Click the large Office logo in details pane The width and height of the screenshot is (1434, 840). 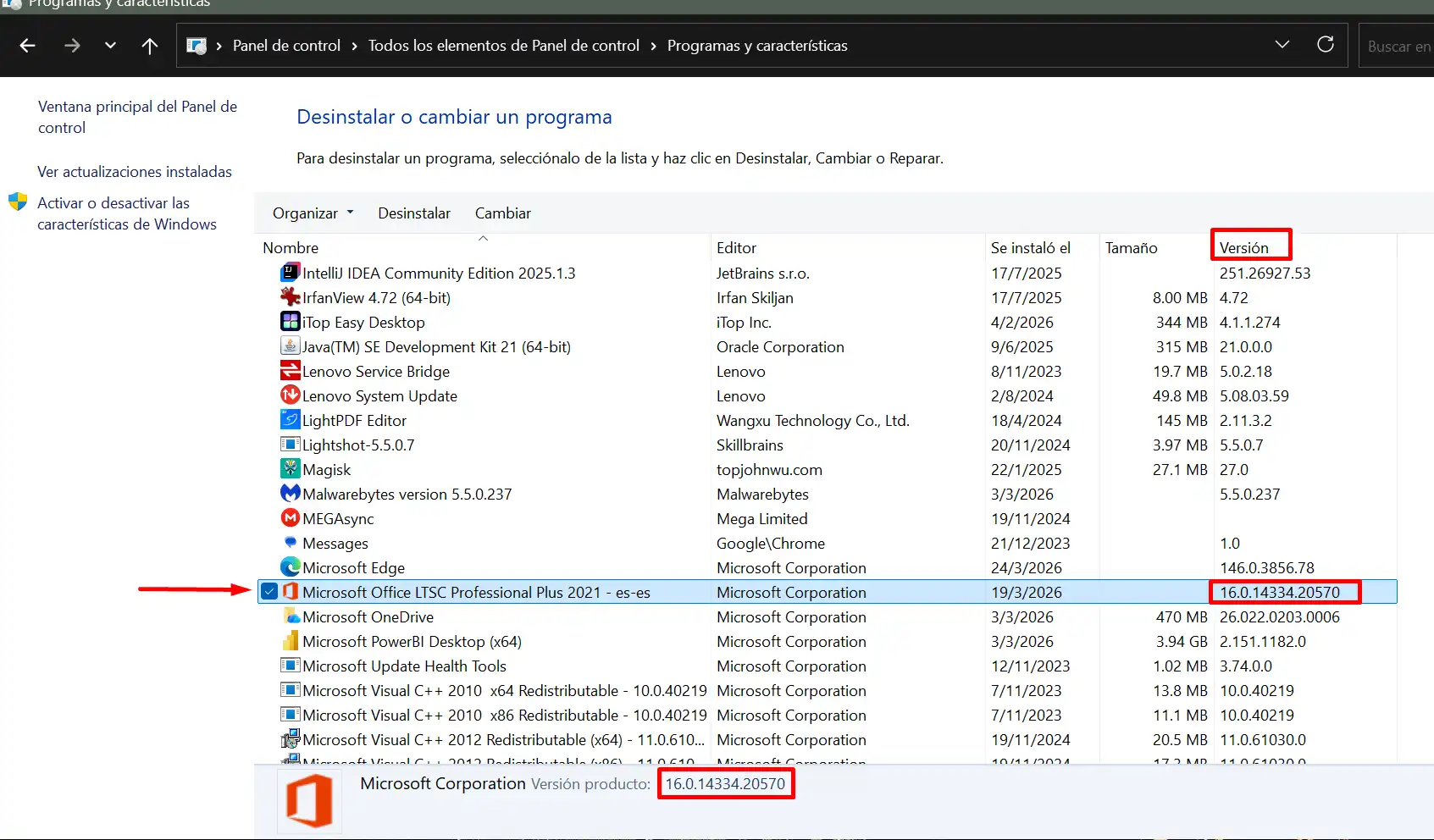click(309, 801)
